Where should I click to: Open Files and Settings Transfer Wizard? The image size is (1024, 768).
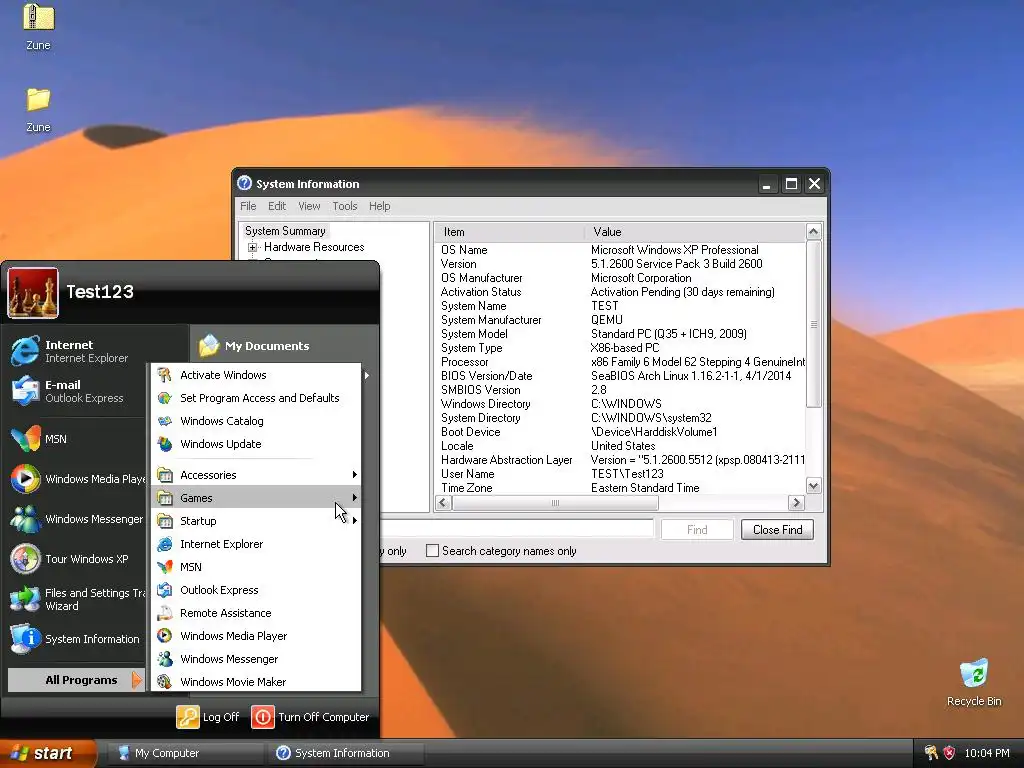(x=77, y=599)
